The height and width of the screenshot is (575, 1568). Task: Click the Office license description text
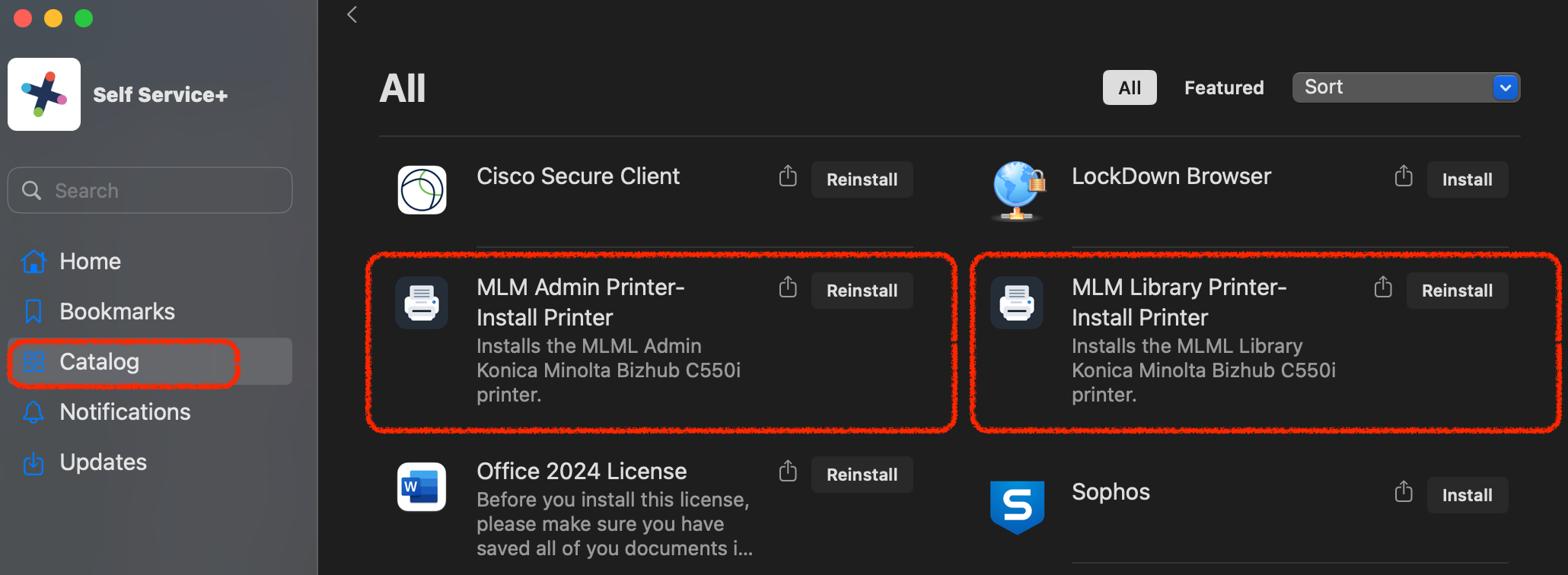(x=614, y=524)
